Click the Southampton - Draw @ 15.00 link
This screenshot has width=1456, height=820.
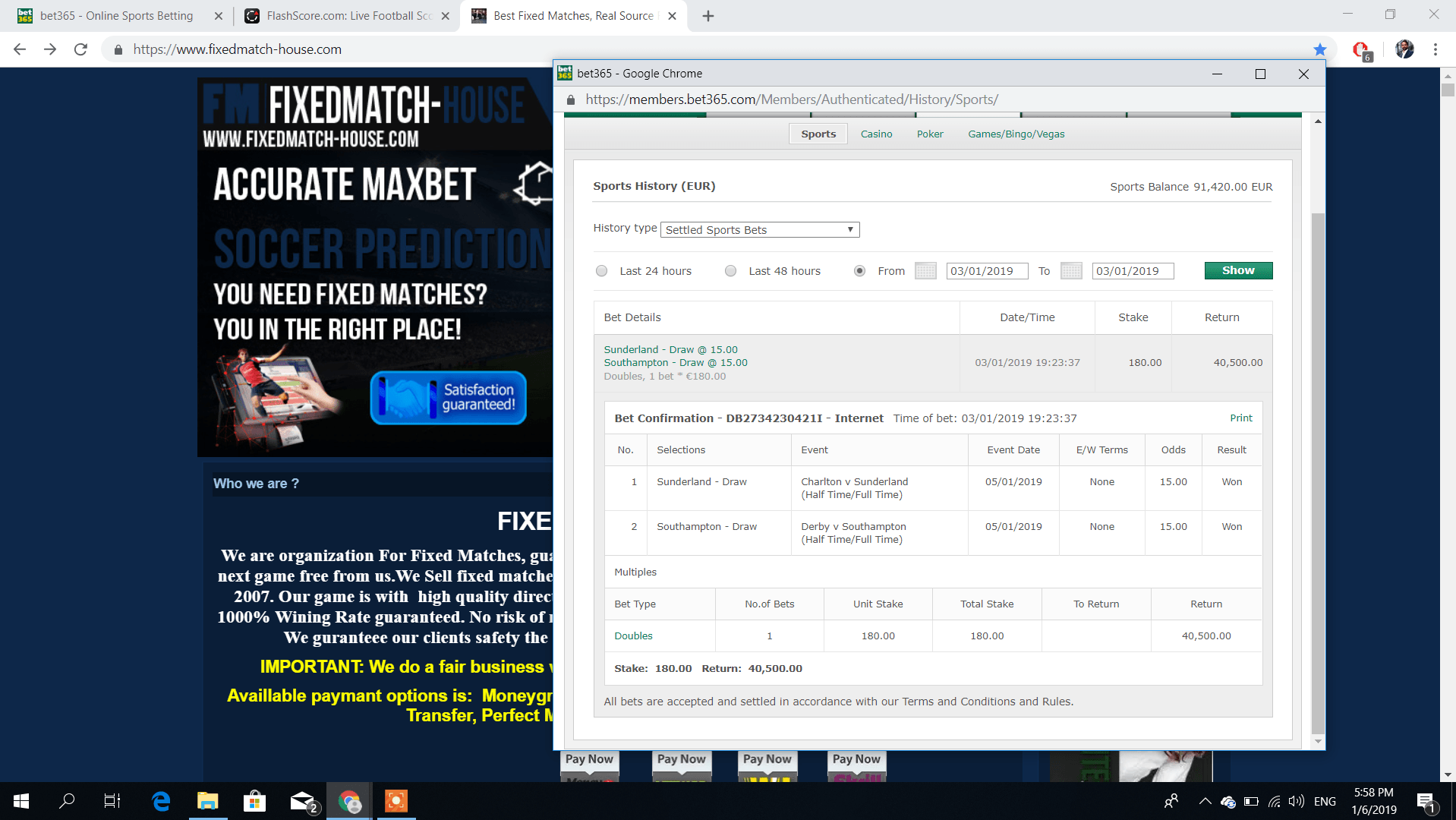[676, 363]
